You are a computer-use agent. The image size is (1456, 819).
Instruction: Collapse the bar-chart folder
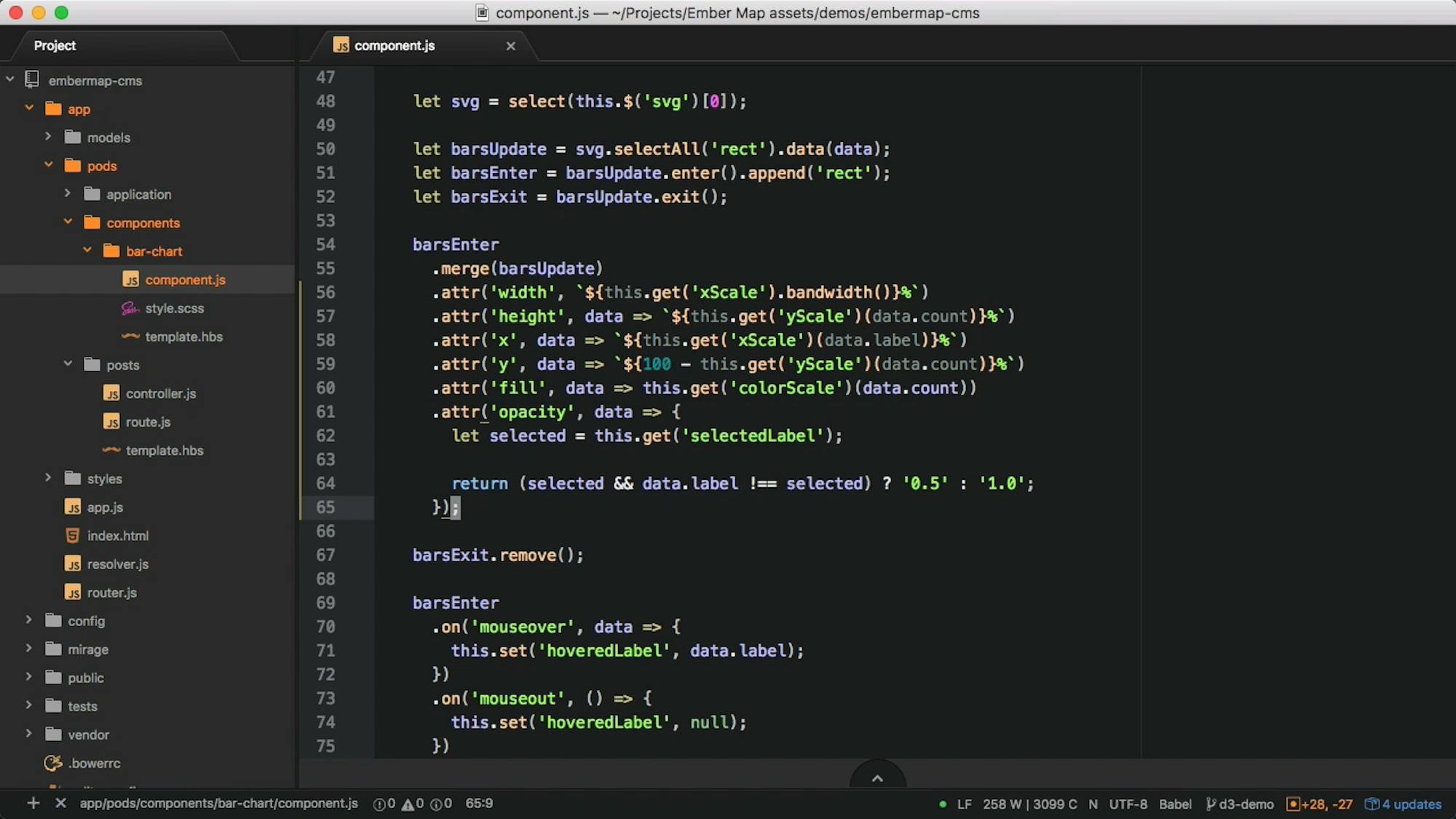click(87, 250)
